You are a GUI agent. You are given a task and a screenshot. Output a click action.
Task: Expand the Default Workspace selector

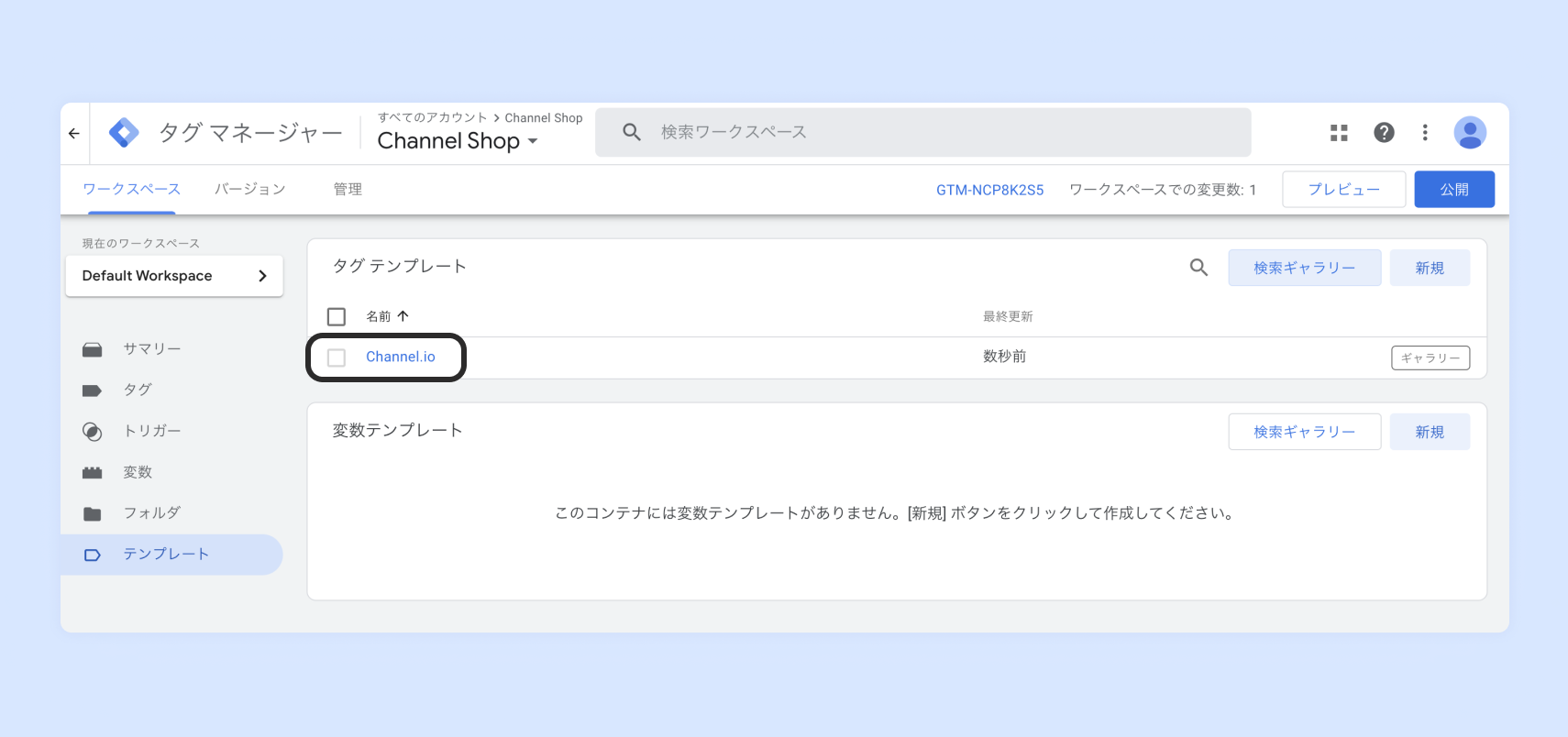[174, 276]
